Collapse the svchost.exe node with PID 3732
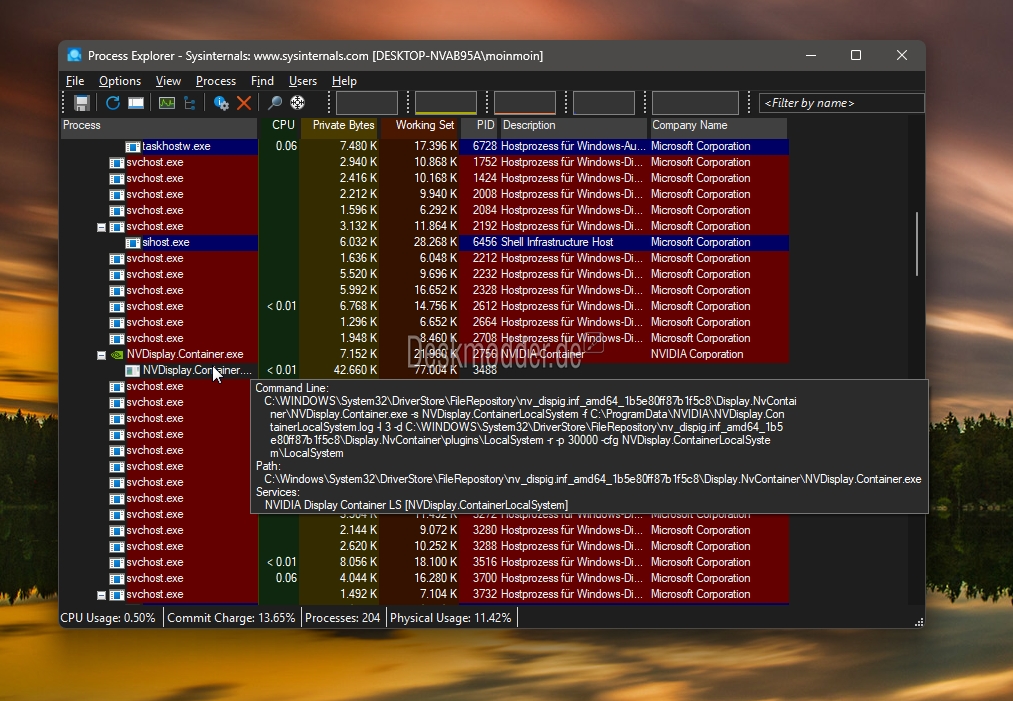 click(x=101, y=595)
